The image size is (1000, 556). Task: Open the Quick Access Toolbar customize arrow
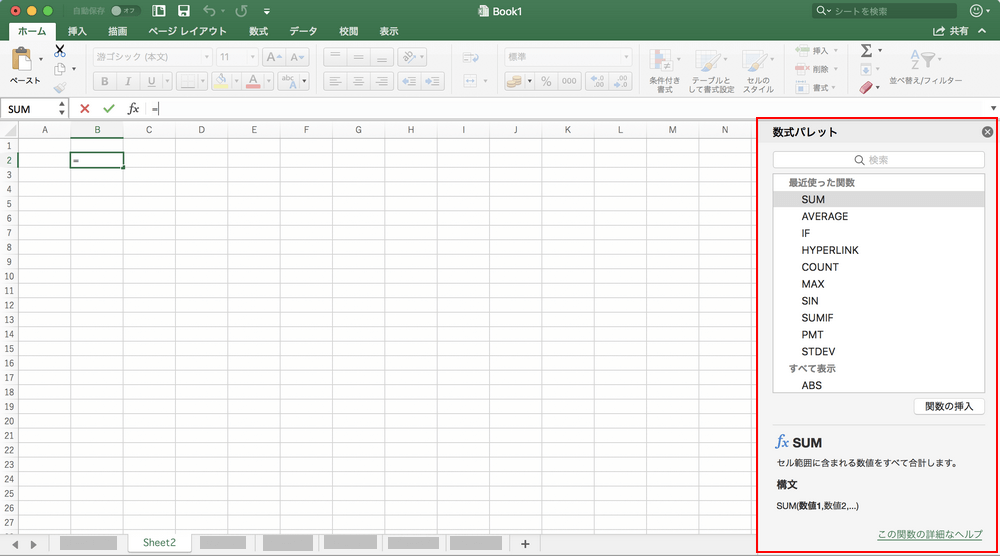267,11
